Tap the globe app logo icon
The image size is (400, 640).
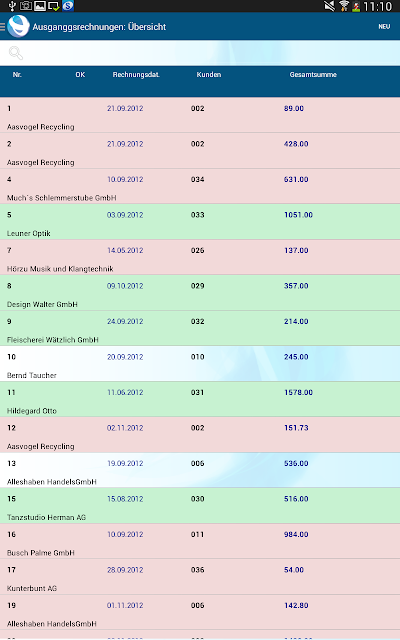tap(18, 26)
